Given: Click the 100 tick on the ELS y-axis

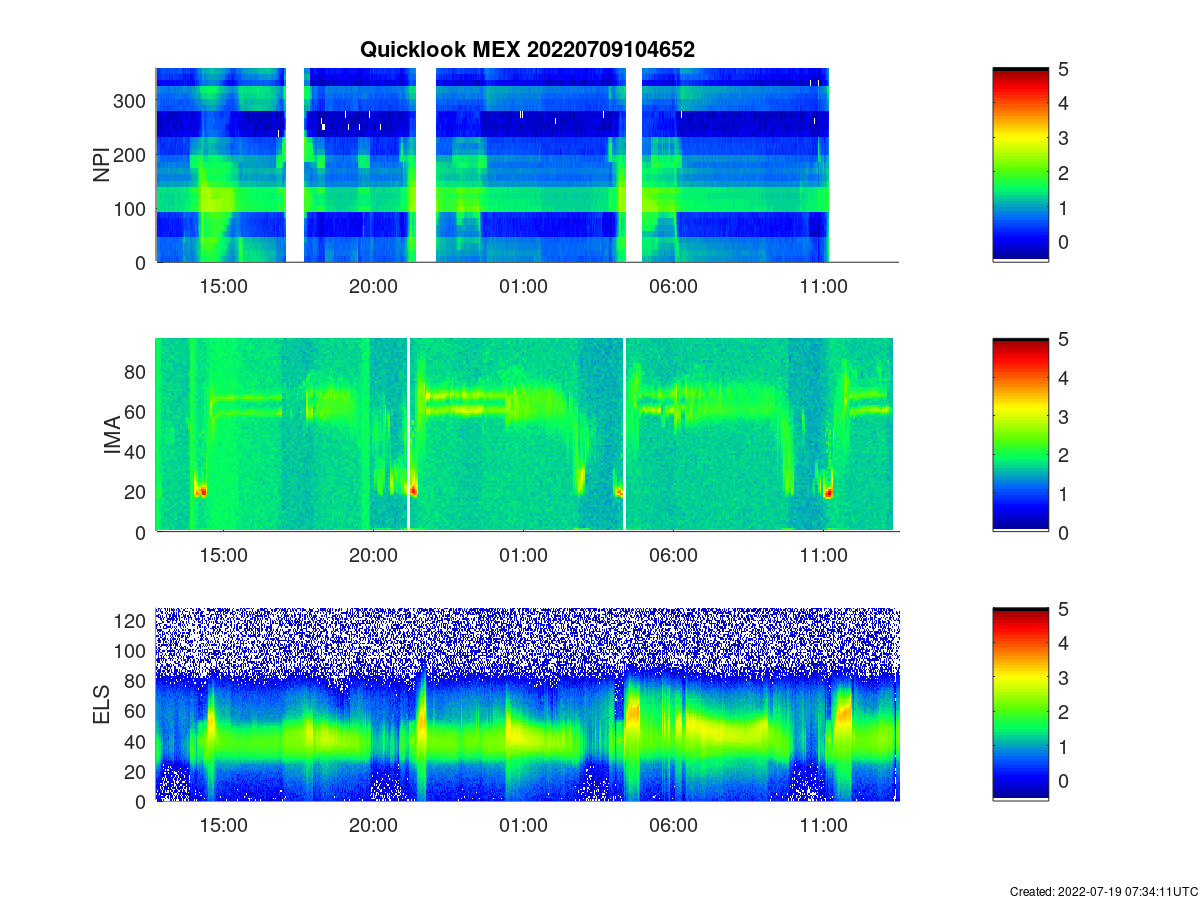Looking at the screenshot, I should point(132,650).
